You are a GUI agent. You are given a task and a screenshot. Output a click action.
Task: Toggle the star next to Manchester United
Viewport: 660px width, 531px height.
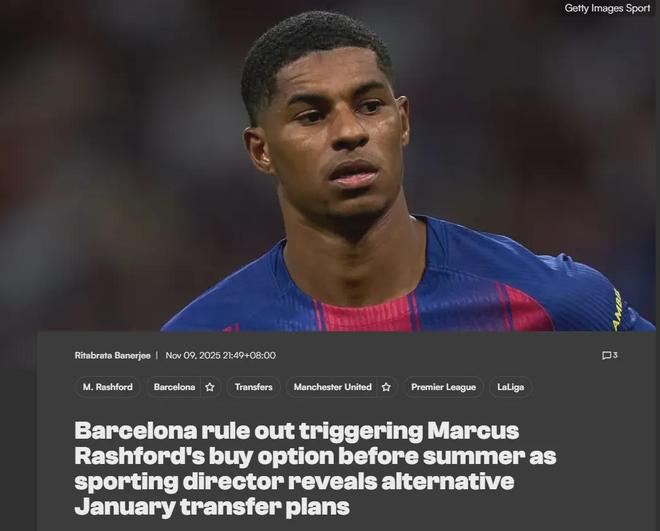coord(386,387)
